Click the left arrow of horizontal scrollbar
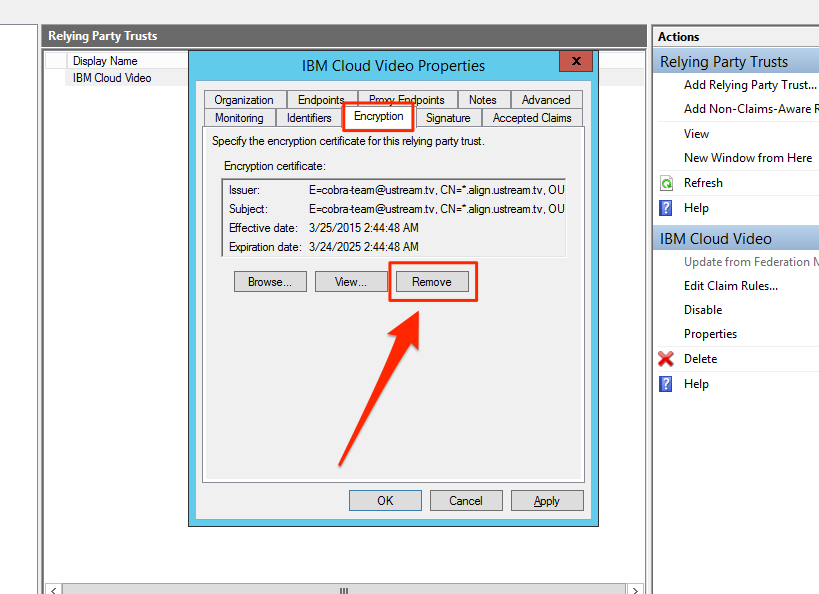The image size is (819, 594). 54,589
